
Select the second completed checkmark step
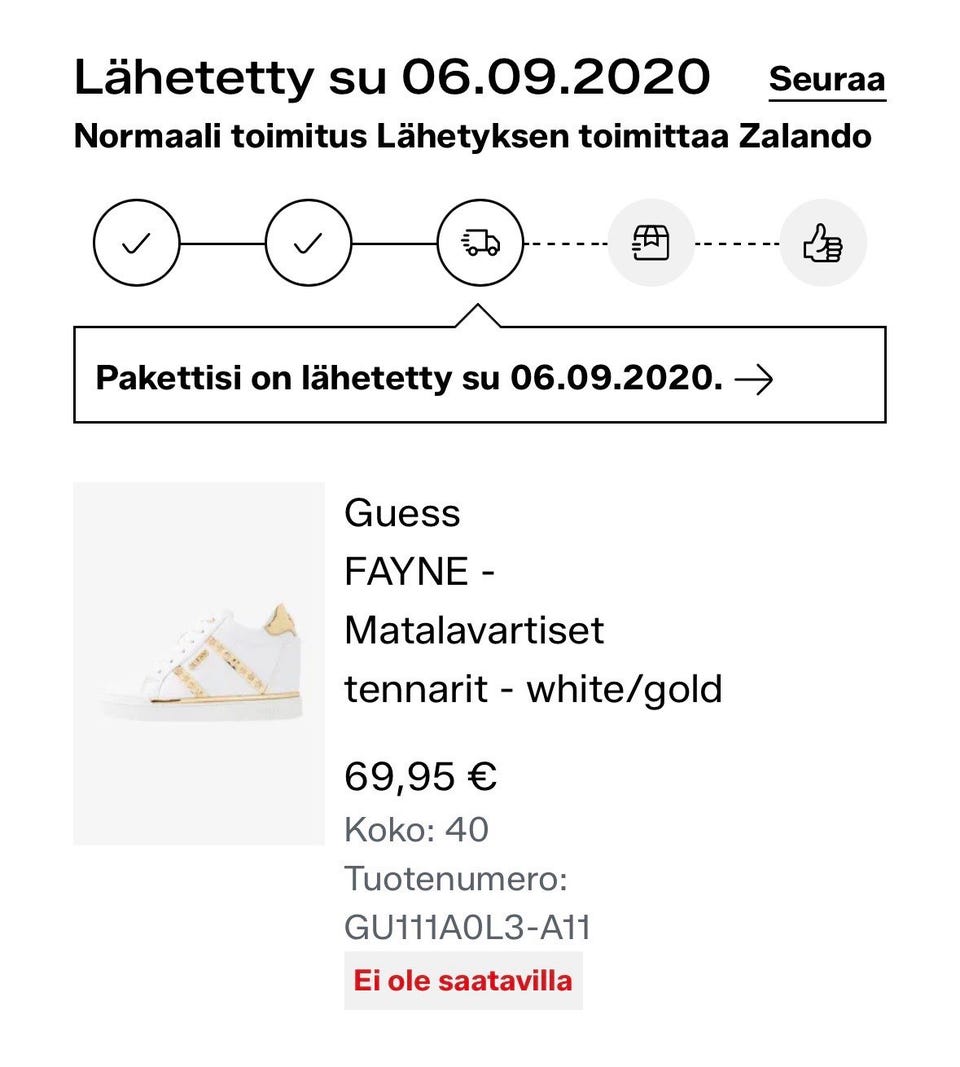(308, 243)
